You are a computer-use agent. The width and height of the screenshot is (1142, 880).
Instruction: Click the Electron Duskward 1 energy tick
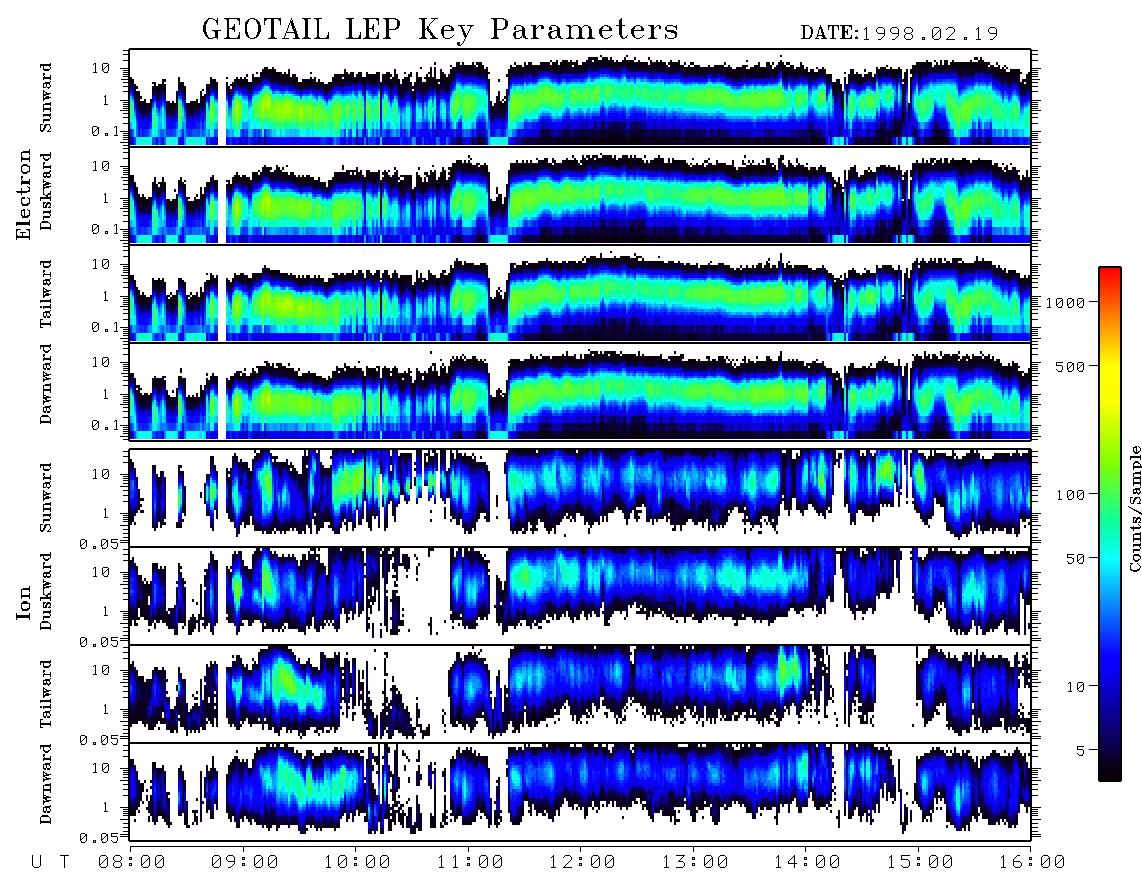[106, 197]
